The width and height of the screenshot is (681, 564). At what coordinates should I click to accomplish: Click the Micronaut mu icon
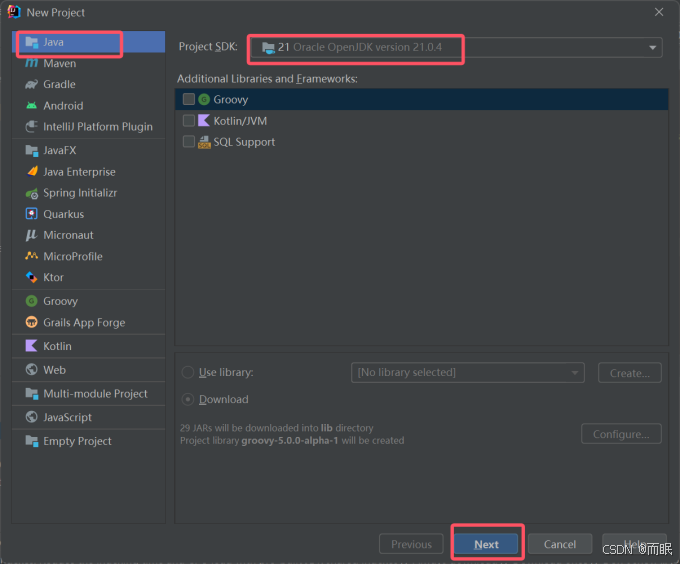click(x=32, y=235)
